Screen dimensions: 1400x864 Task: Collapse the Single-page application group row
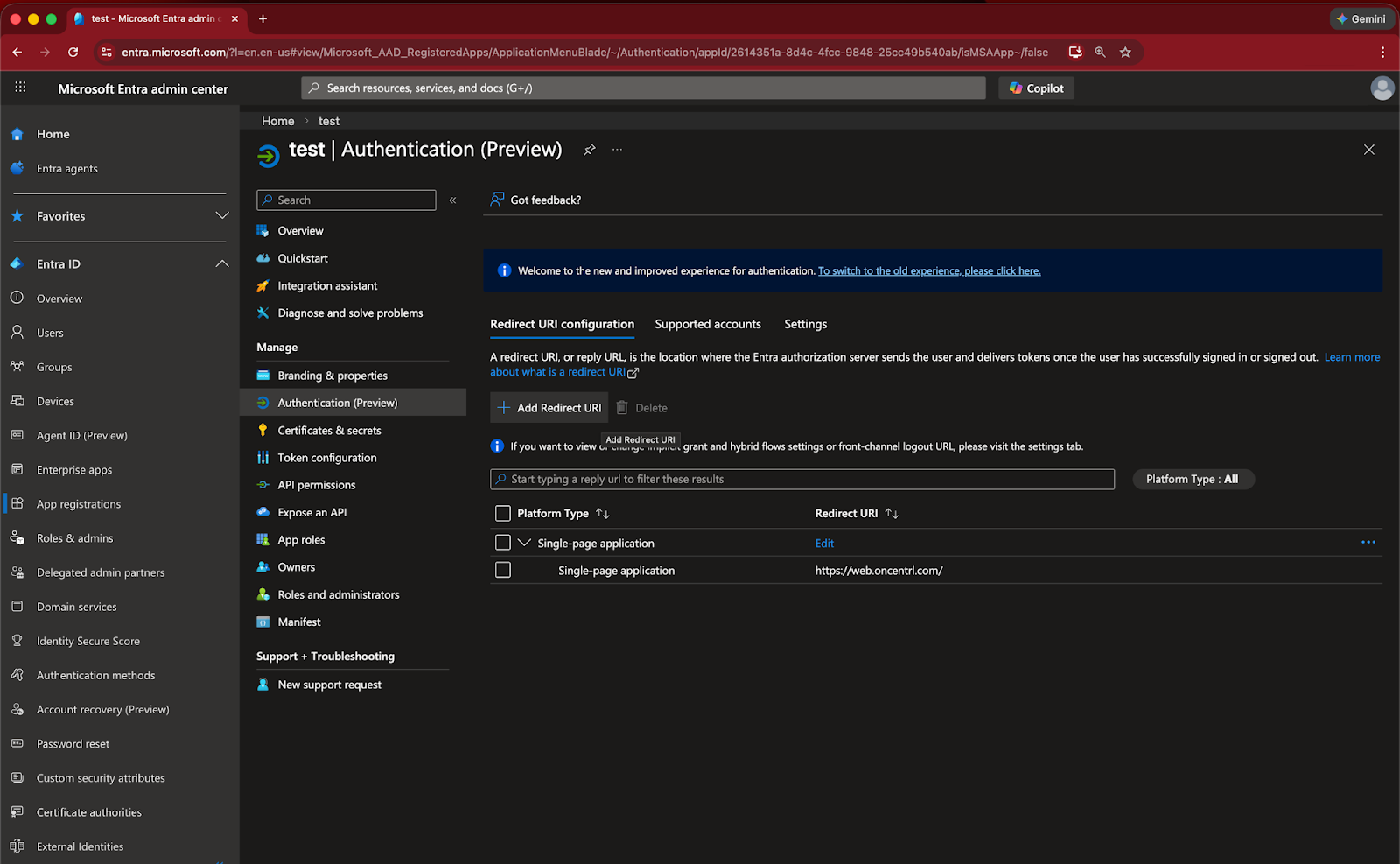pyautogui.click(x=525, y=543)
